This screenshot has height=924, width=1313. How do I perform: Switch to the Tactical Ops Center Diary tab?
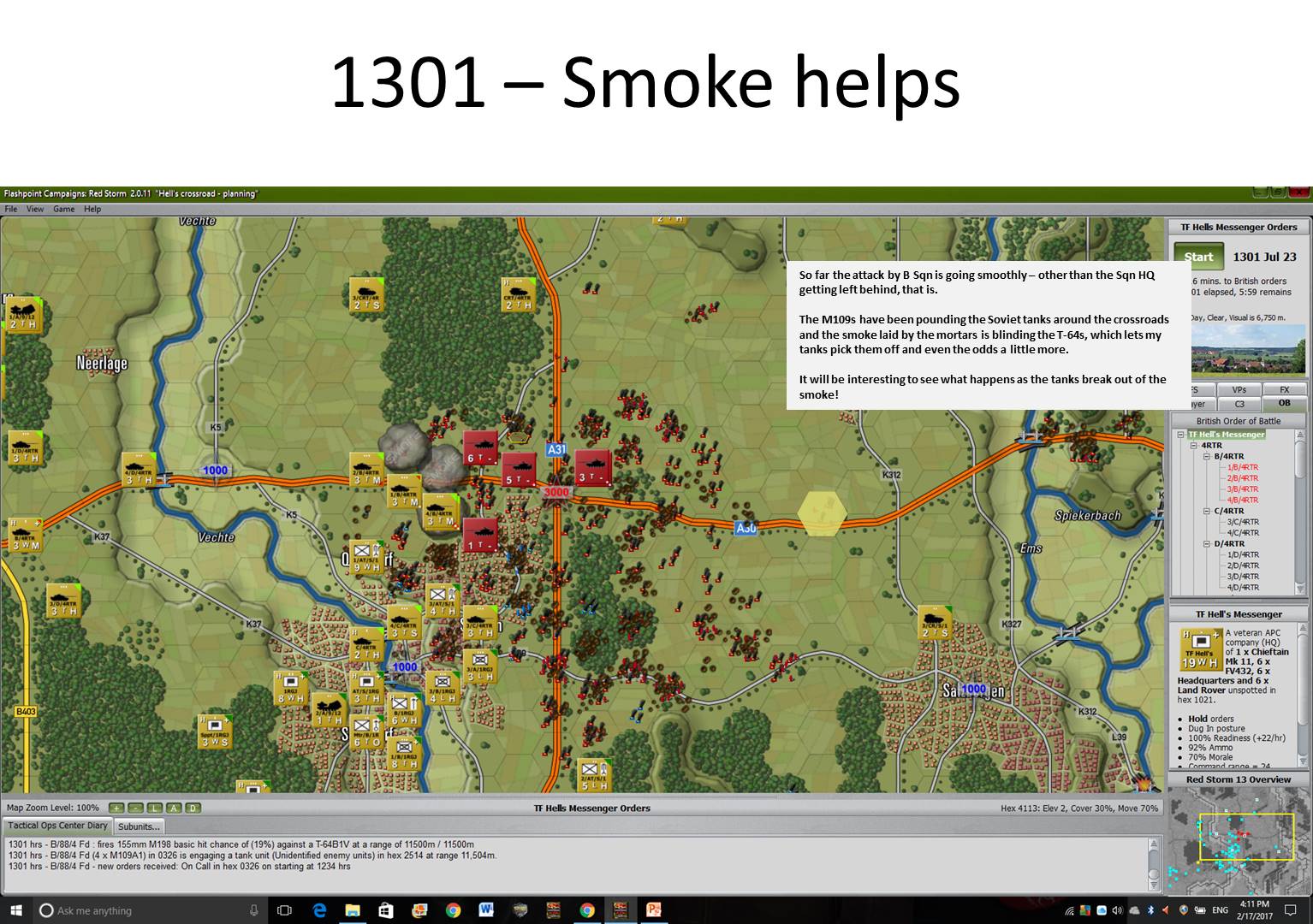(57, 826)
